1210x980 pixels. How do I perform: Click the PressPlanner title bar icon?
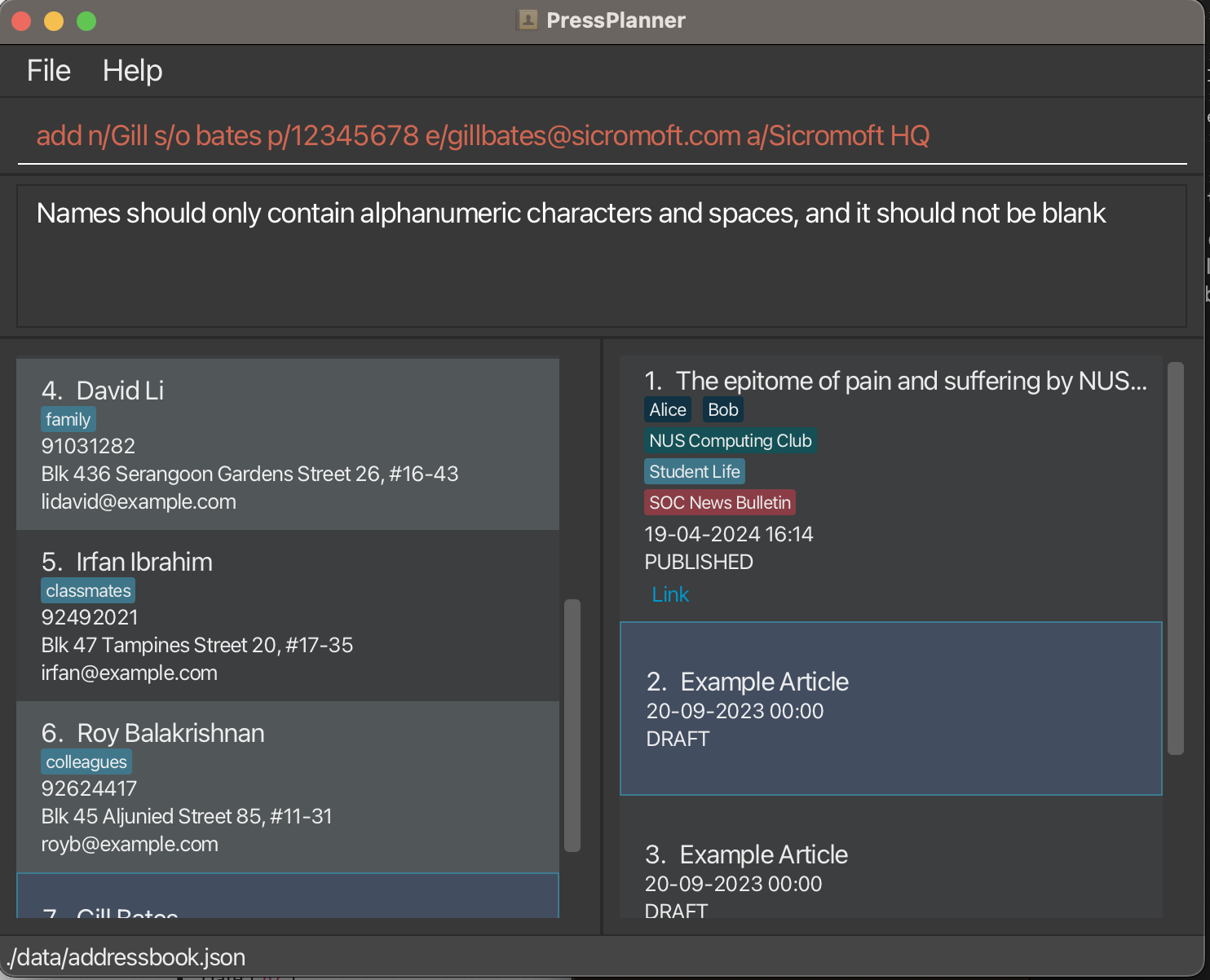click(x=528, y=20)
